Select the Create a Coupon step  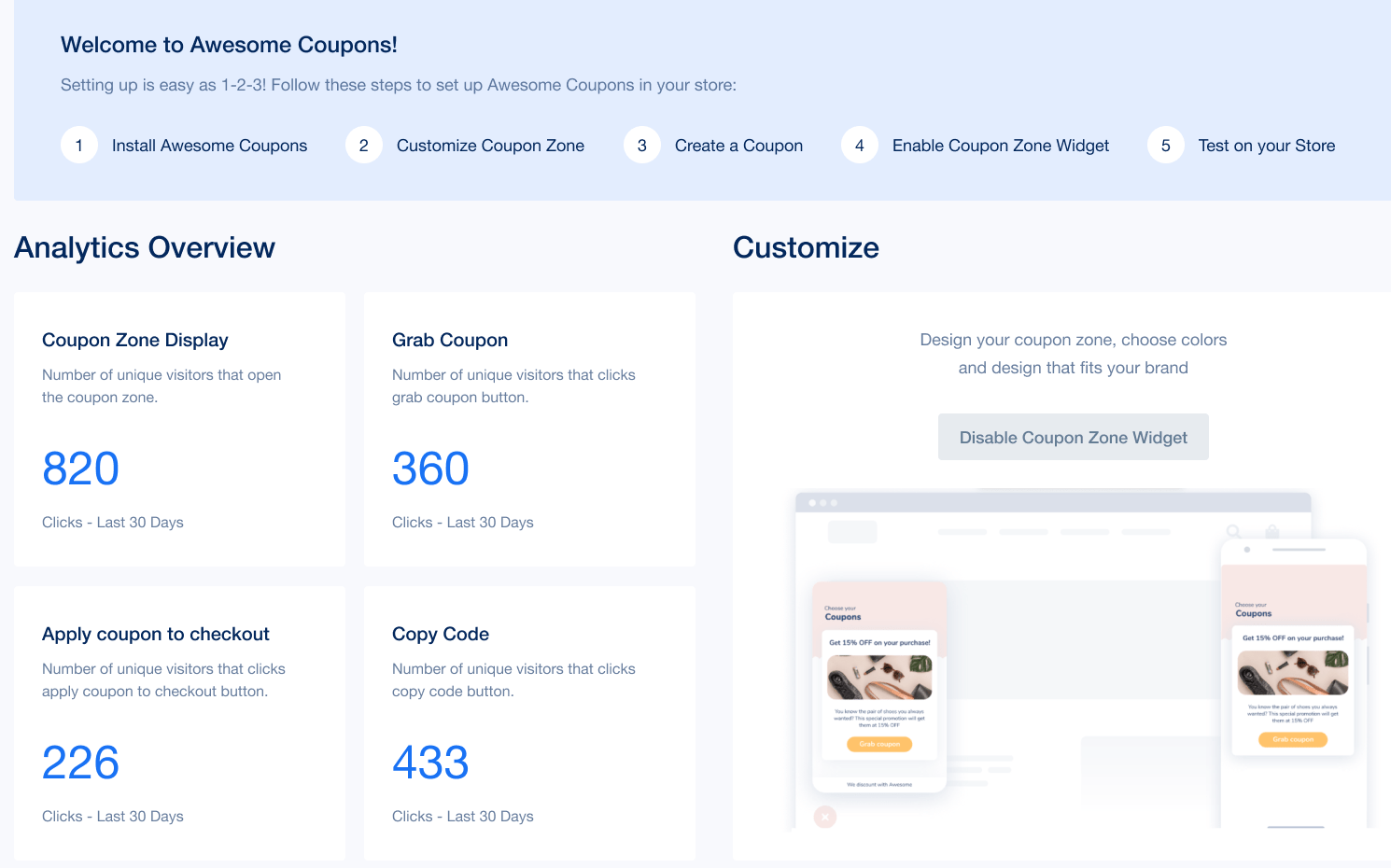point(738,146)
